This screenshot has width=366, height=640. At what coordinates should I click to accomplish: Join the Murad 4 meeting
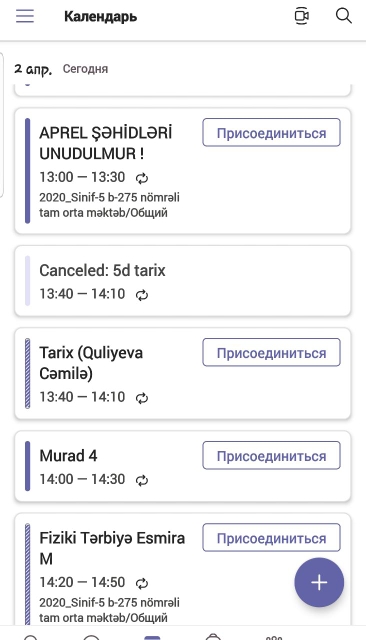coord(271,456)
